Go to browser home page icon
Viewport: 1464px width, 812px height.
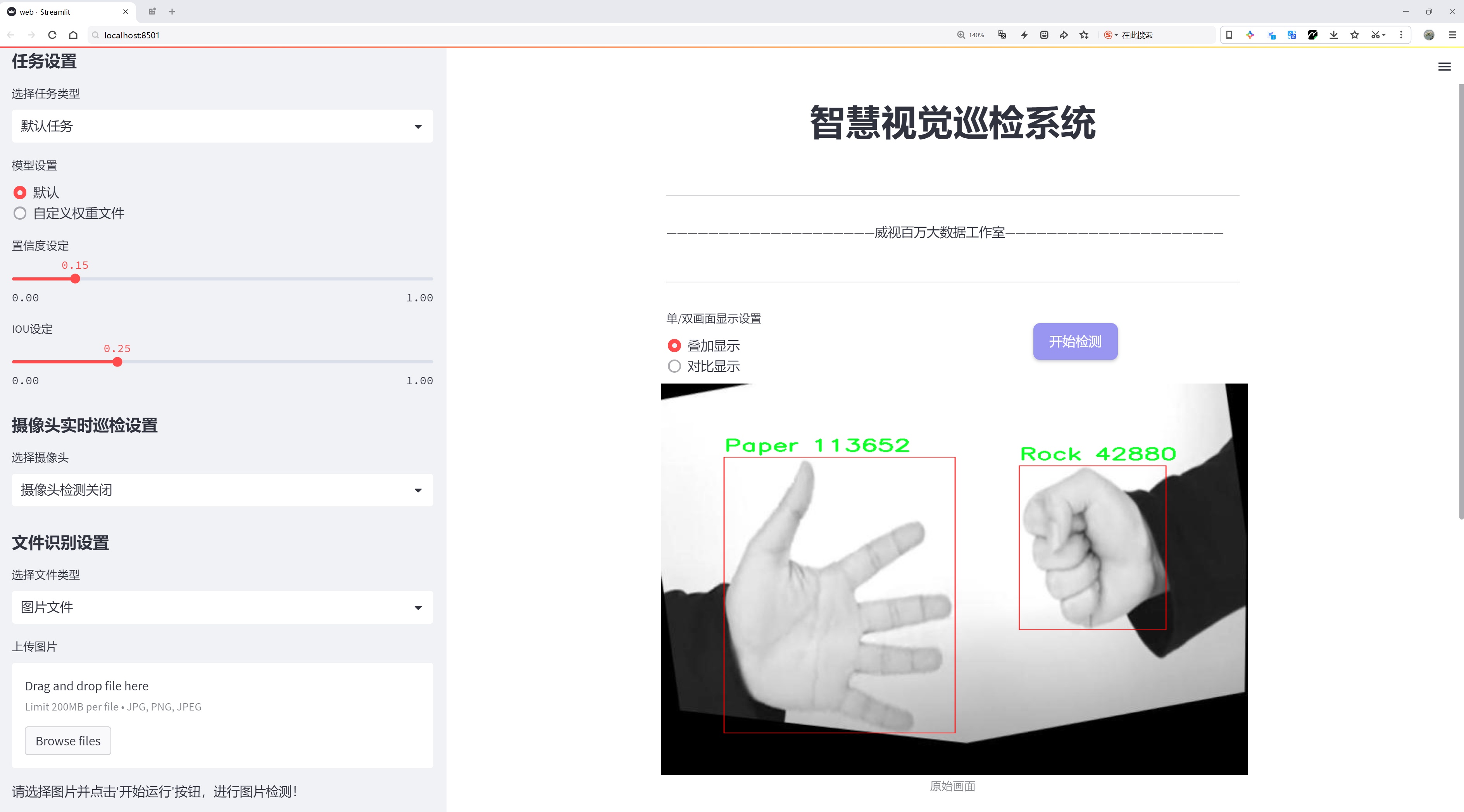(73, 35)
